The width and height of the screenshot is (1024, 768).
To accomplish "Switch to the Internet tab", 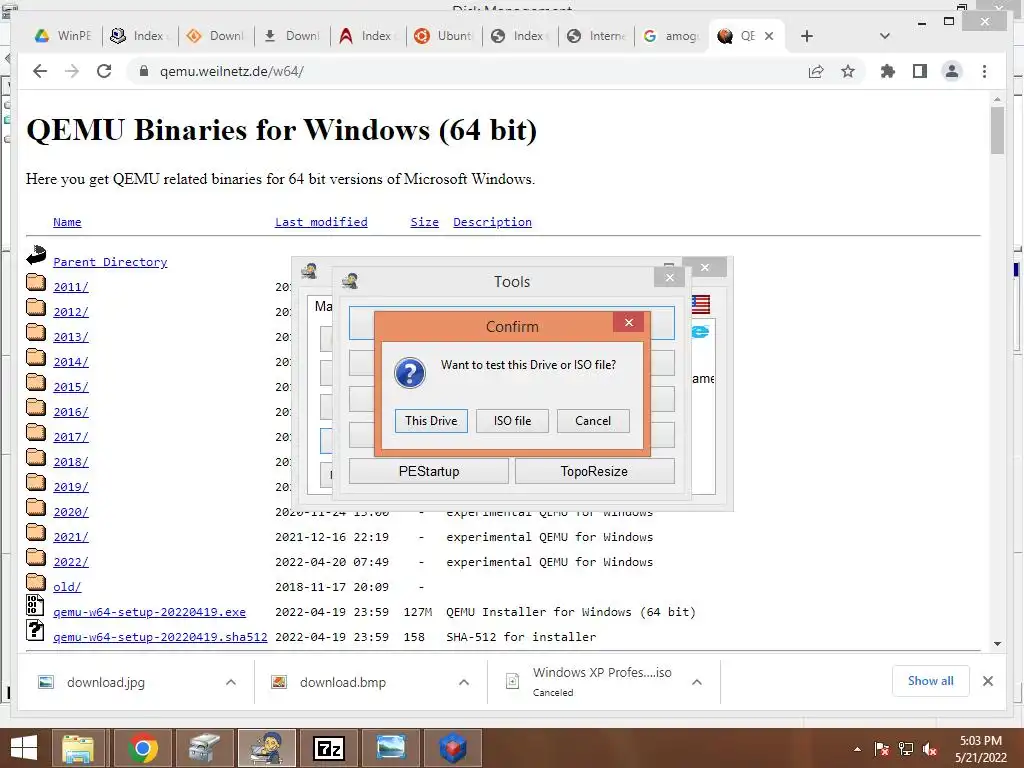I will [x=596, y=36].
